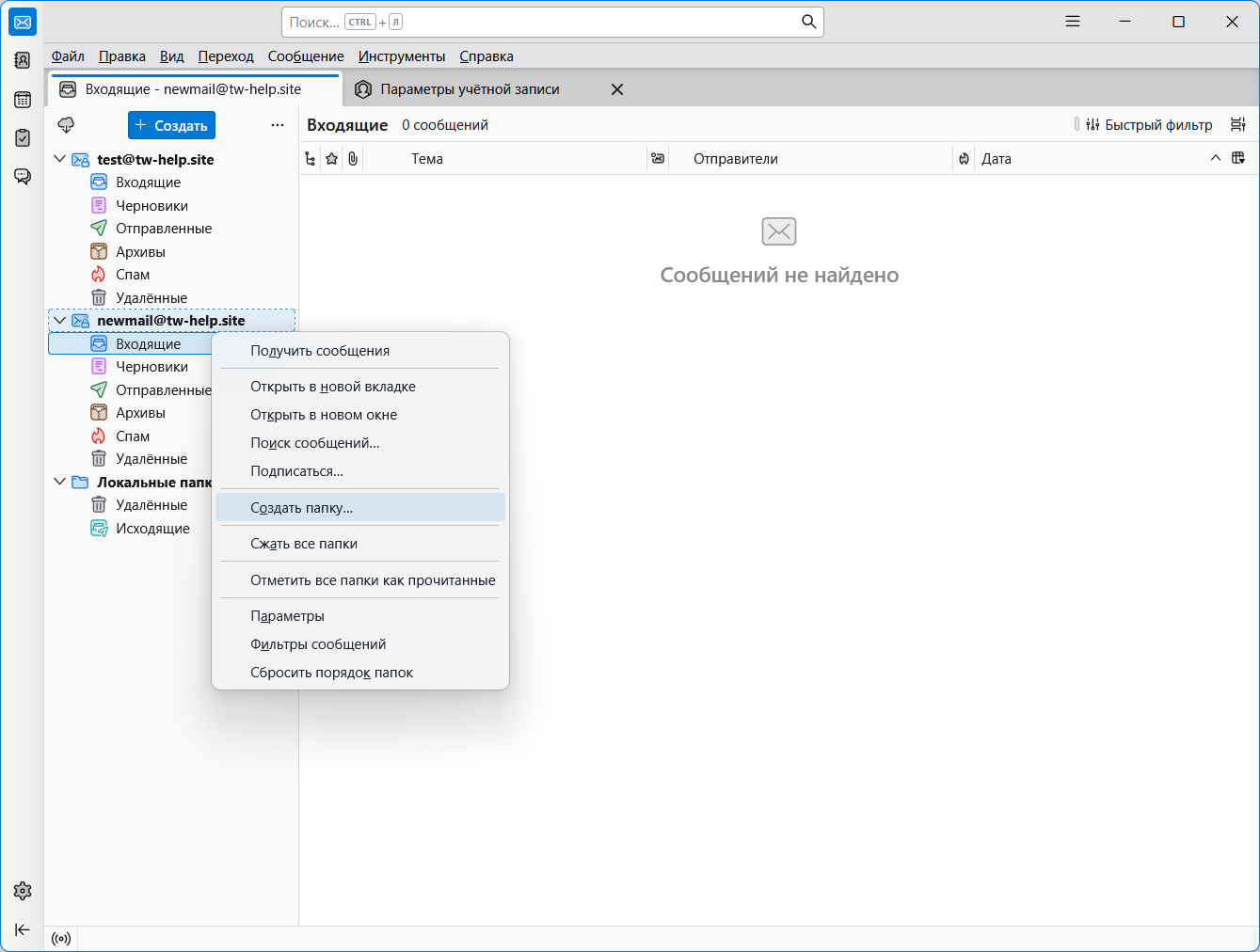The width and height of the screenshot is (1260, 952).
Task: Select columns to display icon
Action: point(1238,158)
